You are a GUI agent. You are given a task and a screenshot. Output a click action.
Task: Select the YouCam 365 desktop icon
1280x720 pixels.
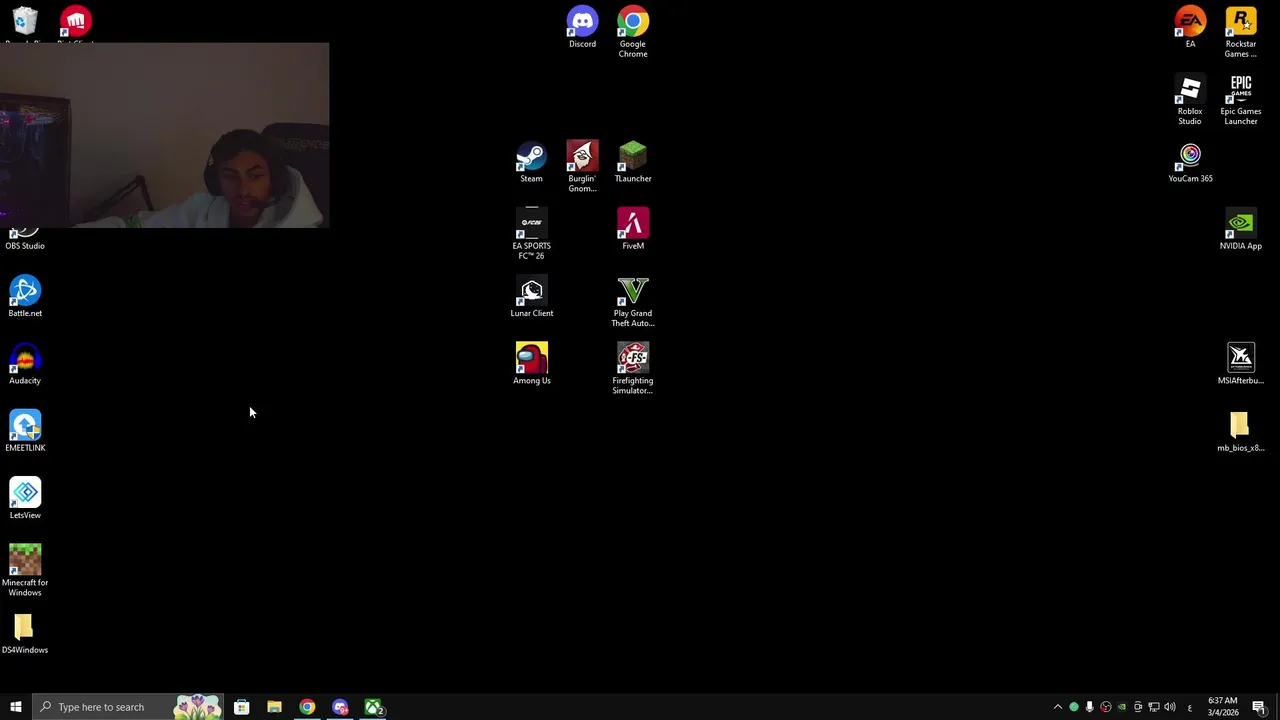click(x=1190, y=162)
